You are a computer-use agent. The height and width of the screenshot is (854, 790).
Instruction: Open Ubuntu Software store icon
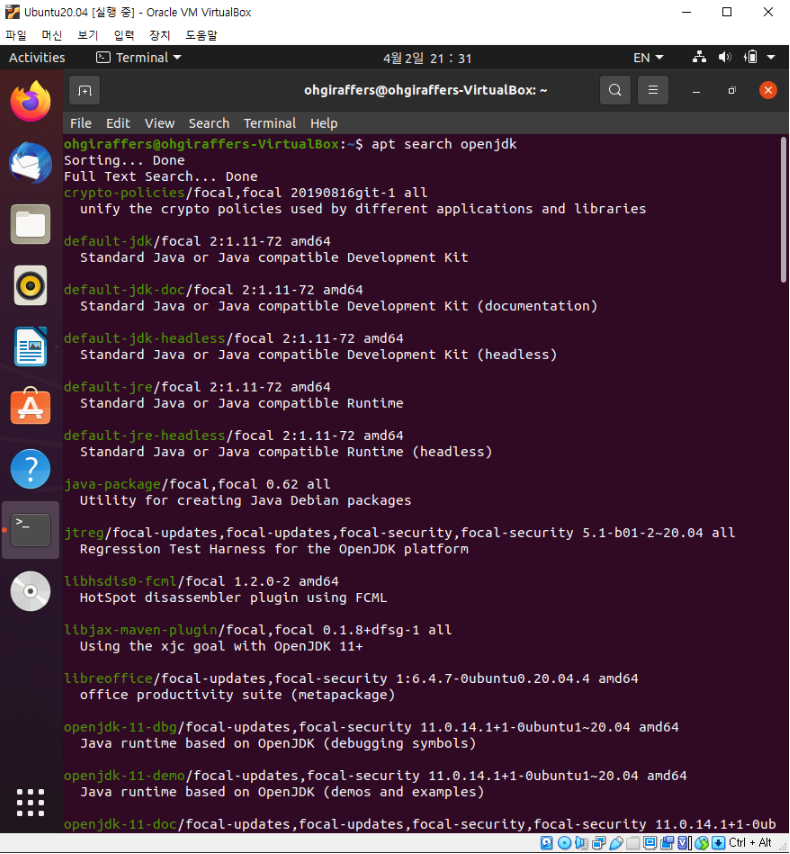tap(31, 407)
